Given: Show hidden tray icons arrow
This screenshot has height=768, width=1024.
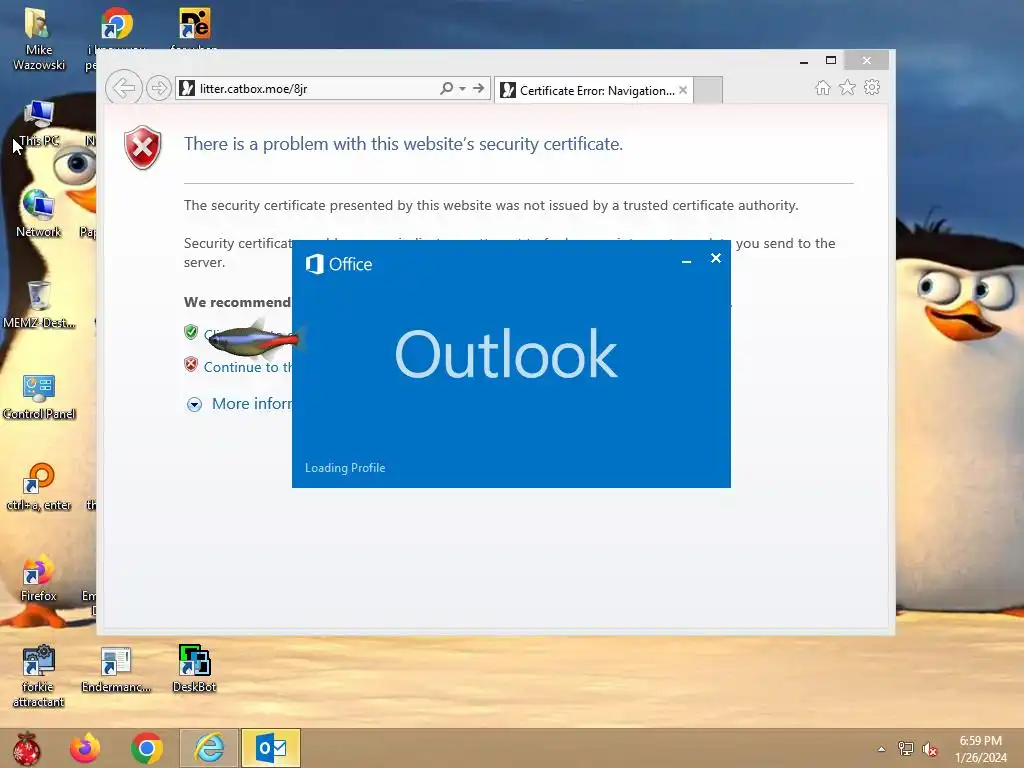Looking at the screenshot, I should pos(881,749).
